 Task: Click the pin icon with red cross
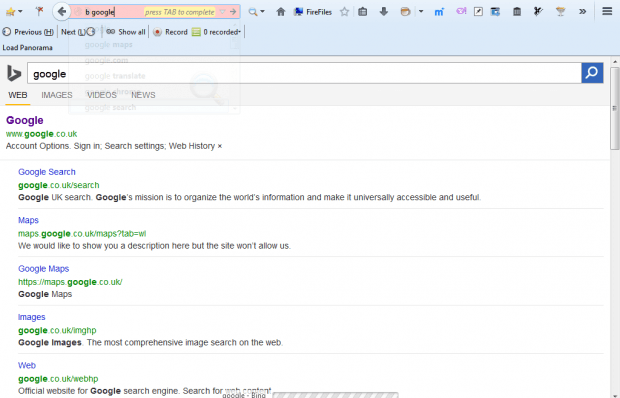tap(39, 11)
